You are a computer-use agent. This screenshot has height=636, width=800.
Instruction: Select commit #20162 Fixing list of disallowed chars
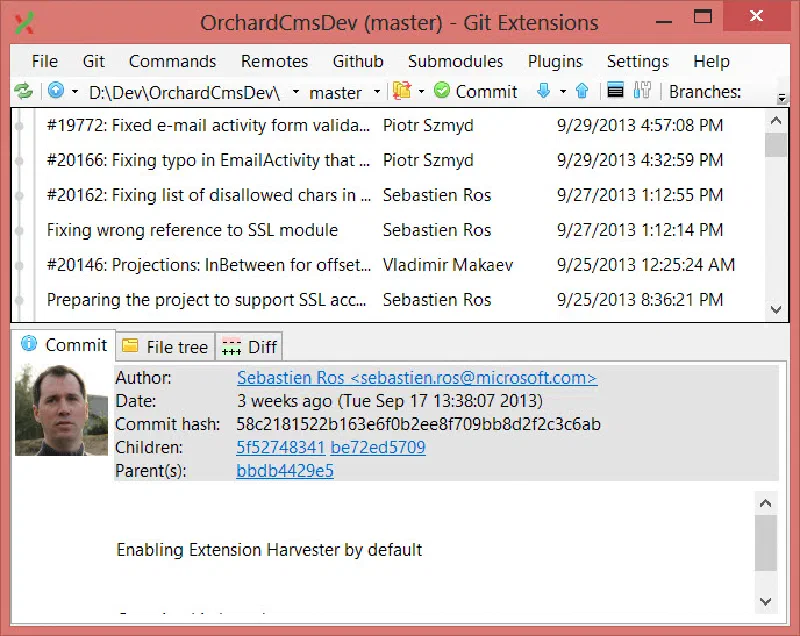pyautogui.click(x=388, y=195)
